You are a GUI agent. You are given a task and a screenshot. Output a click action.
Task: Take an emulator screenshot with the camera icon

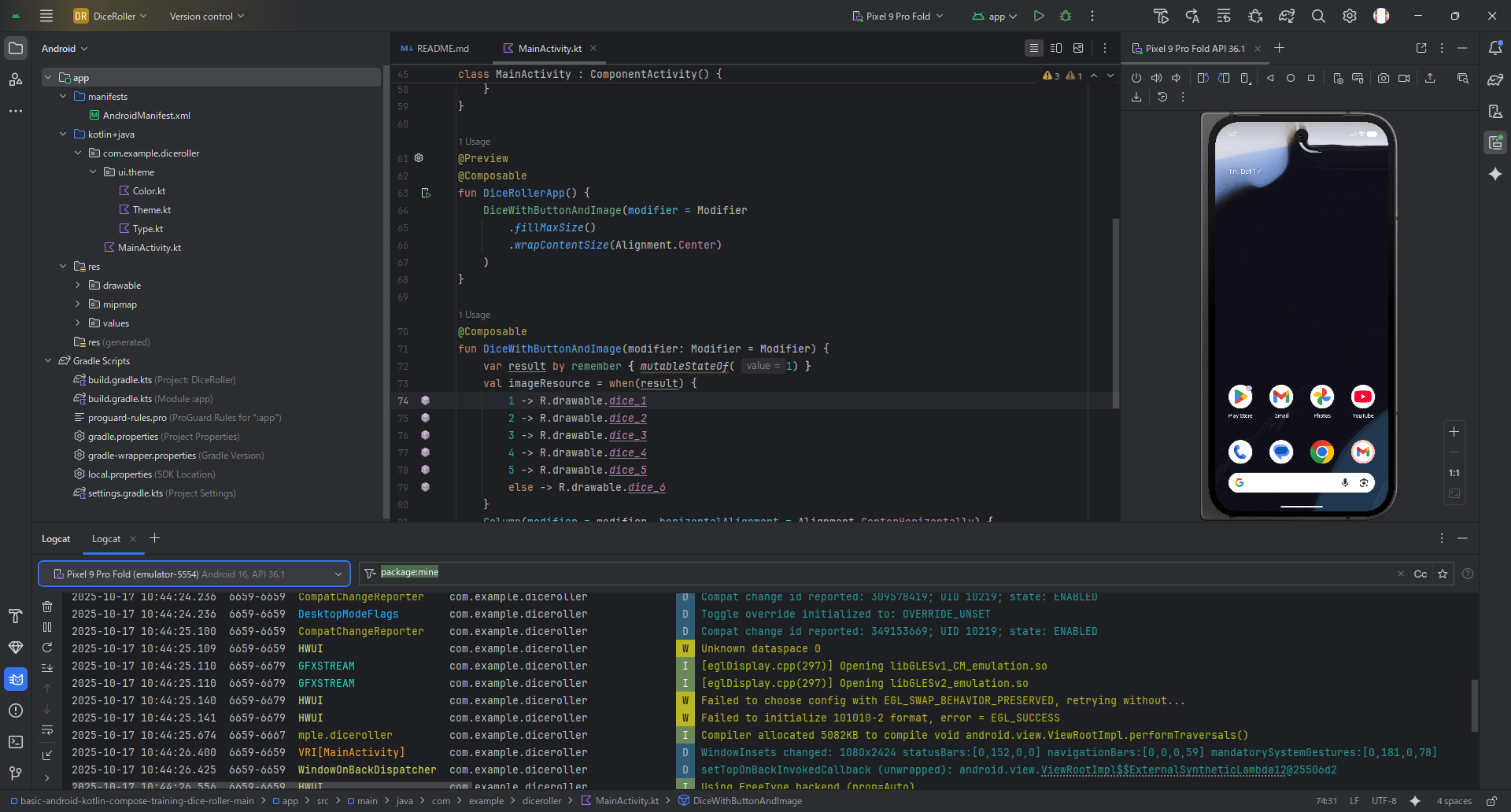(1383, 78)
